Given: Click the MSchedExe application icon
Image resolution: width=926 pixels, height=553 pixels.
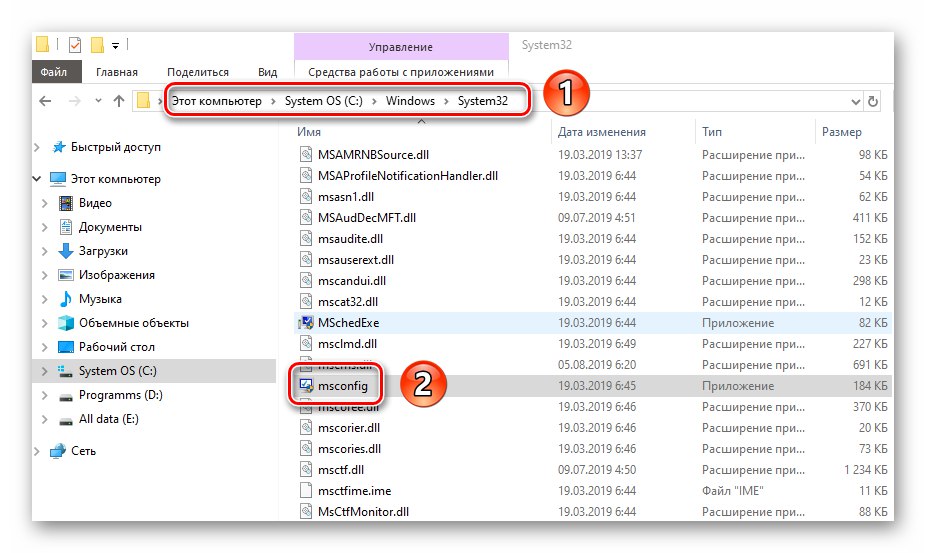Looking at the screenshot, I should pyautogui.click(x=306, y=323).
